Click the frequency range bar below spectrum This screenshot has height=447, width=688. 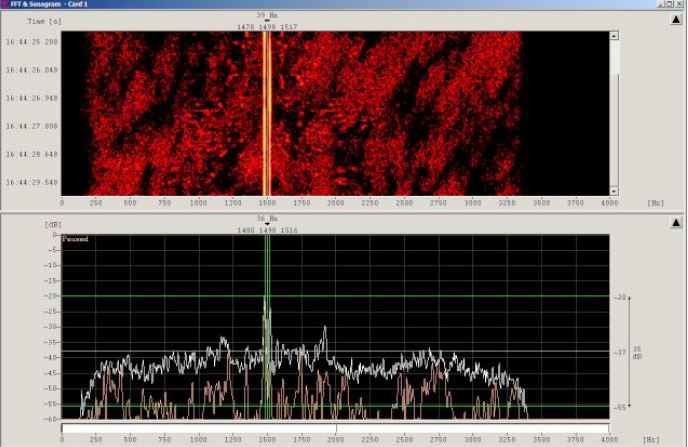[x=335, y=429]
